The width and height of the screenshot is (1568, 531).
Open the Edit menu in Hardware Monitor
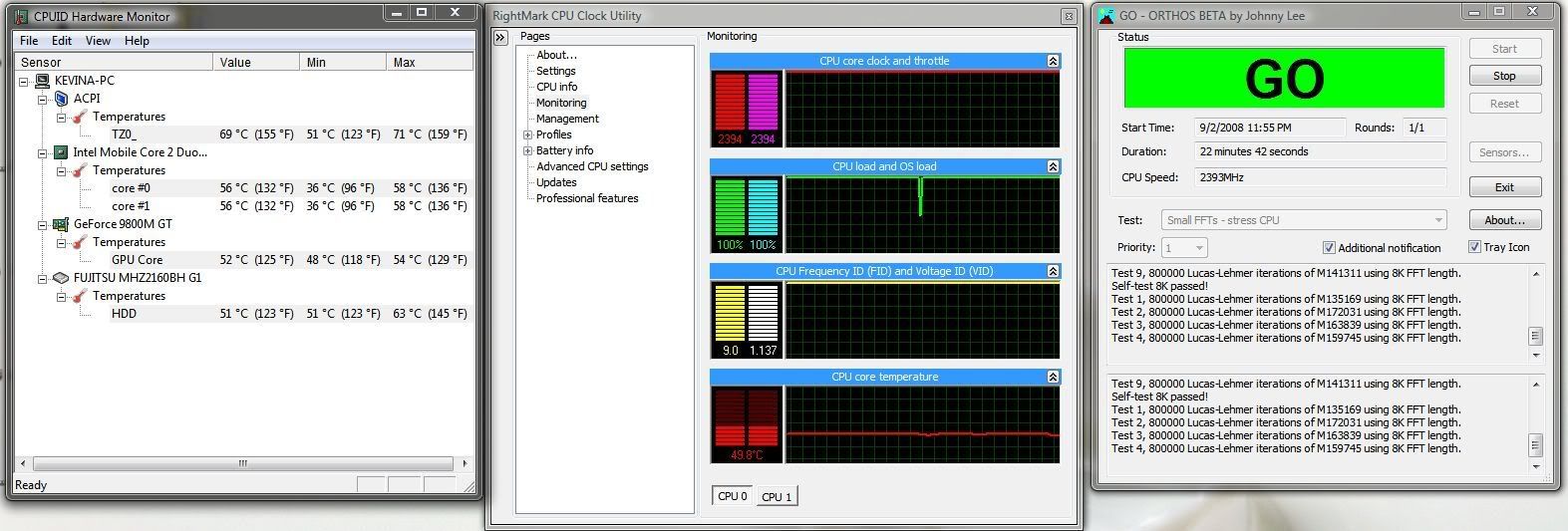[x=62, y=41]
